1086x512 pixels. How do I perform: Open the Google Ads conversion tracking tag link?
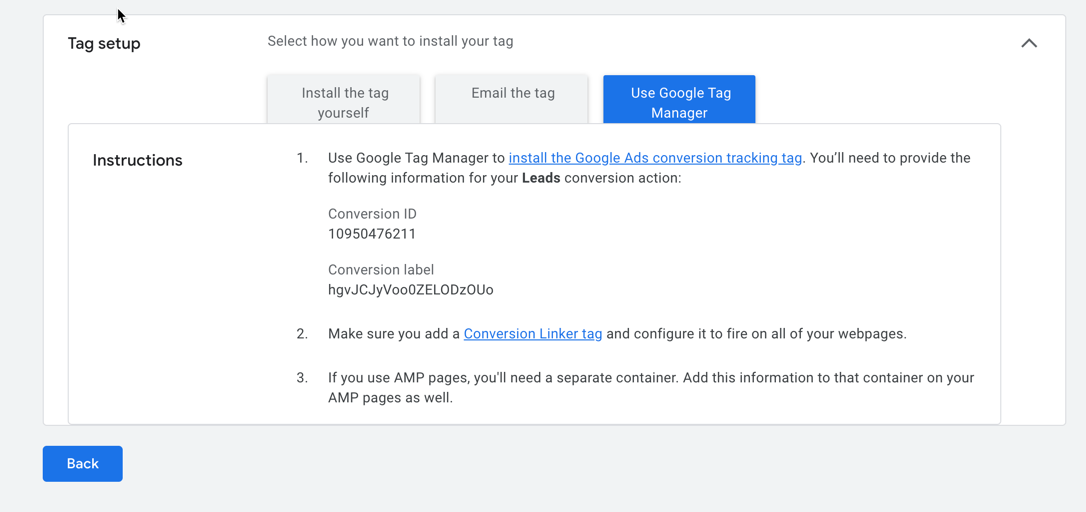(x=655, y=158)
